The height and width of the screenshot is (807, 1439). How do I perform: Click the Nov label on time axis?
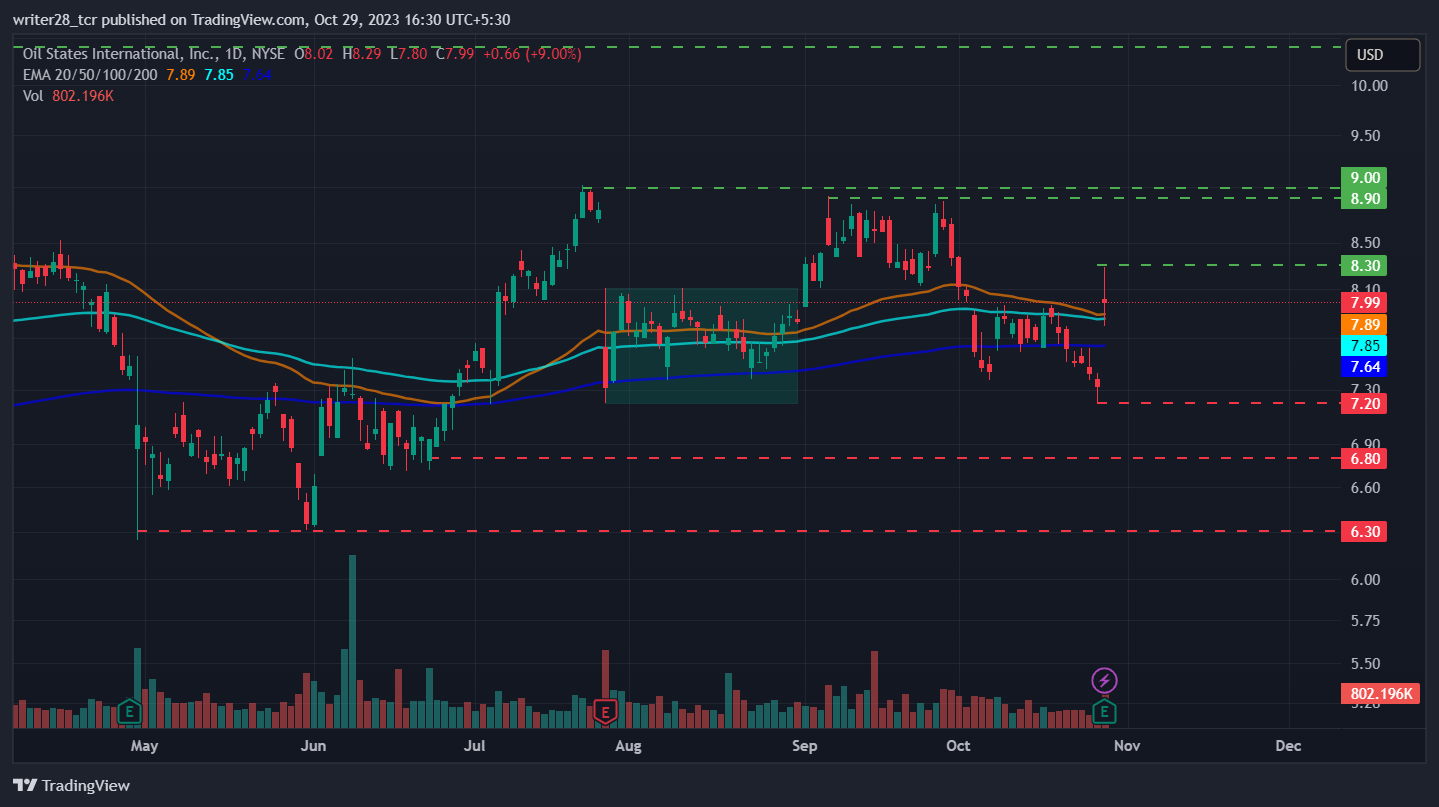pyautogui.click(x=1127, y=746)
